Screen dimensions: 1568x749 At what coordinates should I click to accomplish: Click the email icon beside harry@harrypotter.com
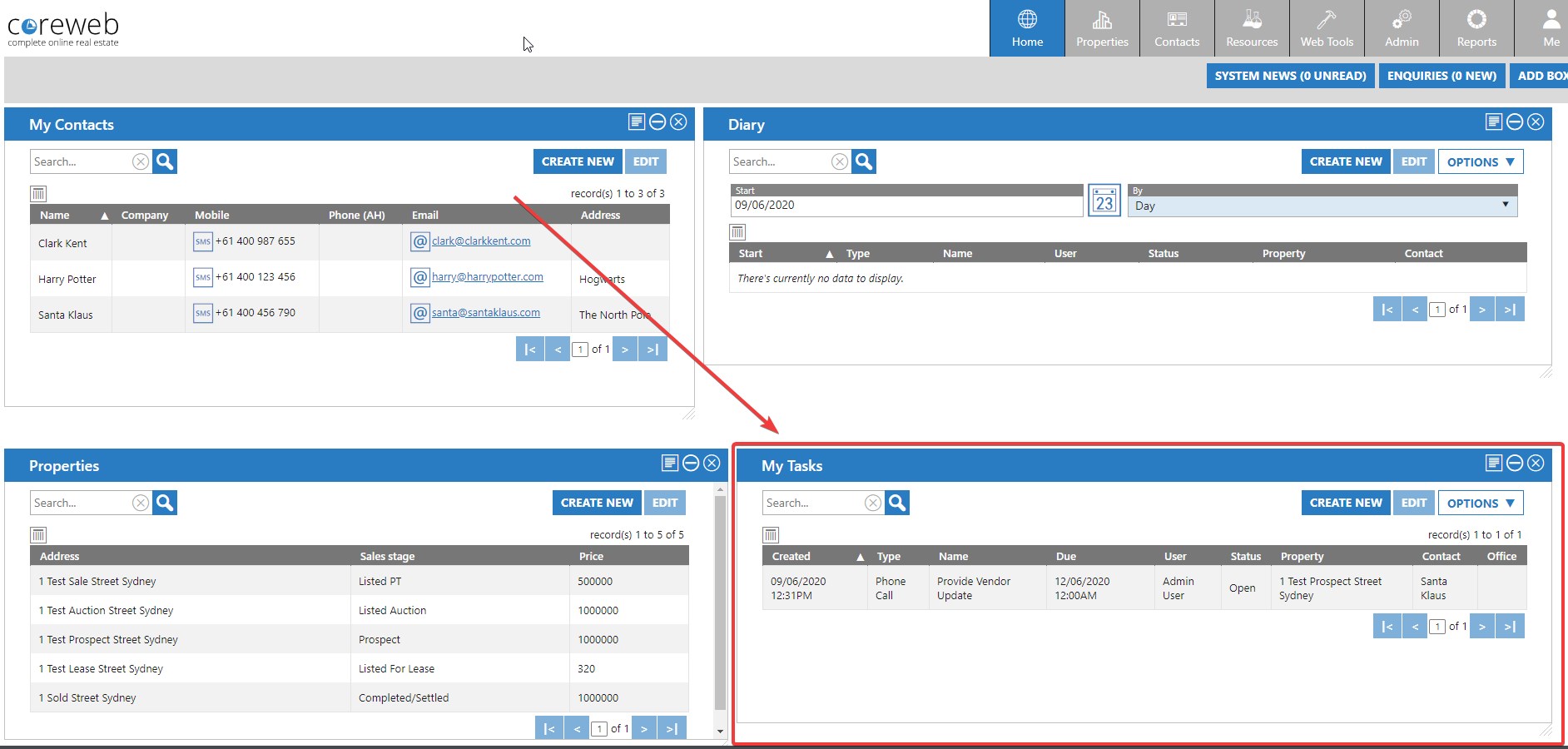pyautogui.click(x=420, y=278)
